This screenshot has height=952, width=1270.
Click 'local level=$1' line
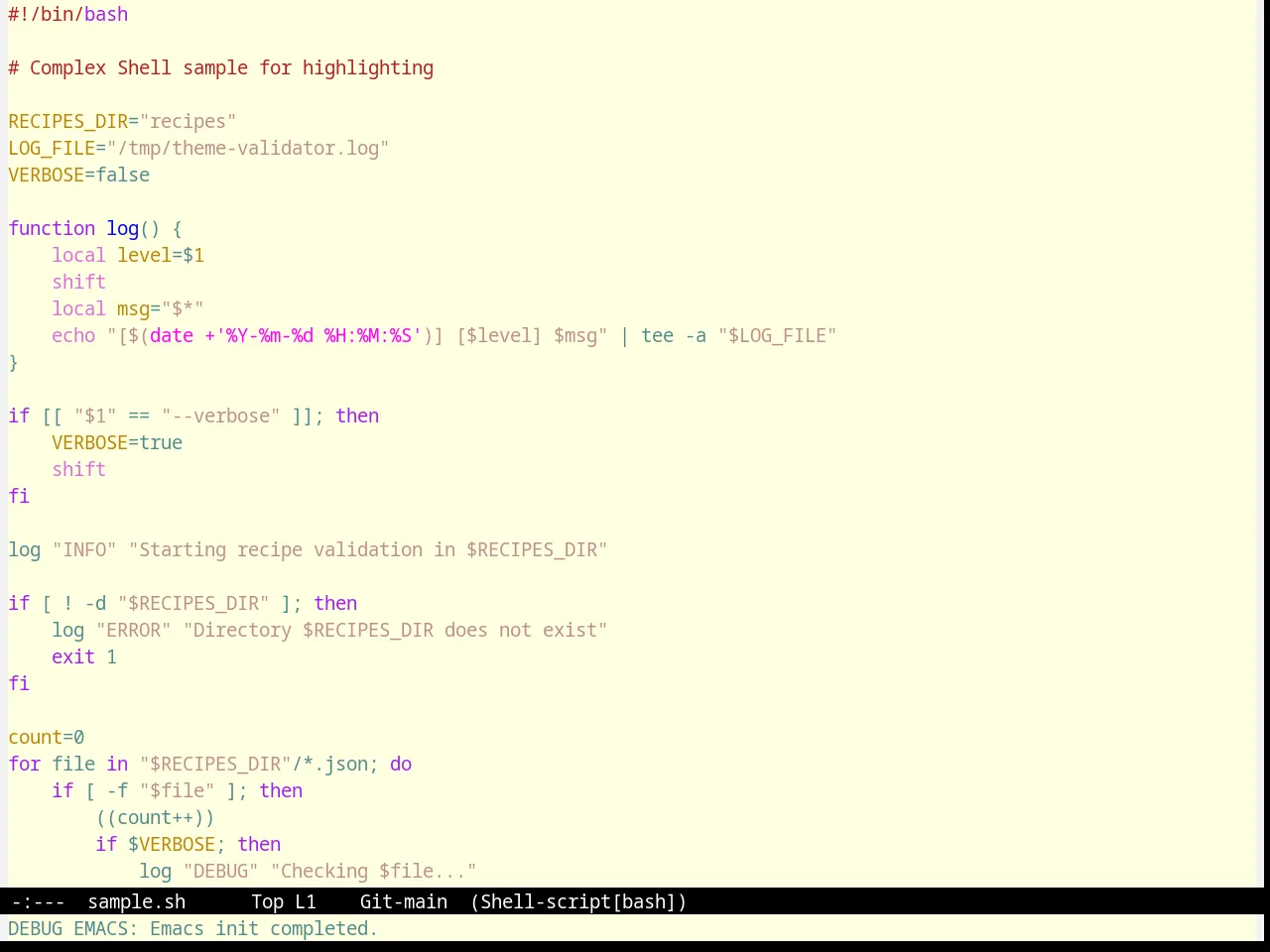[x=128, y=255]
